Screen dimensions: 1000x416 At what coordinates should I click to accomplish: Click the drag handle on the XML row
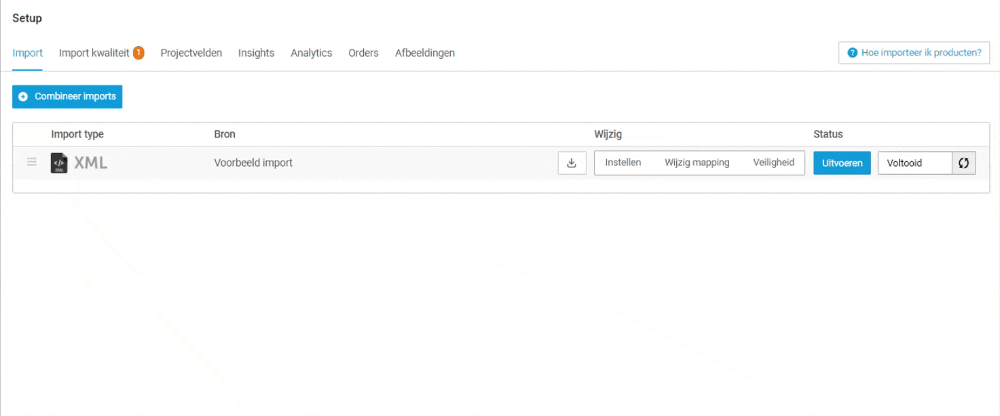click(32, 162)
